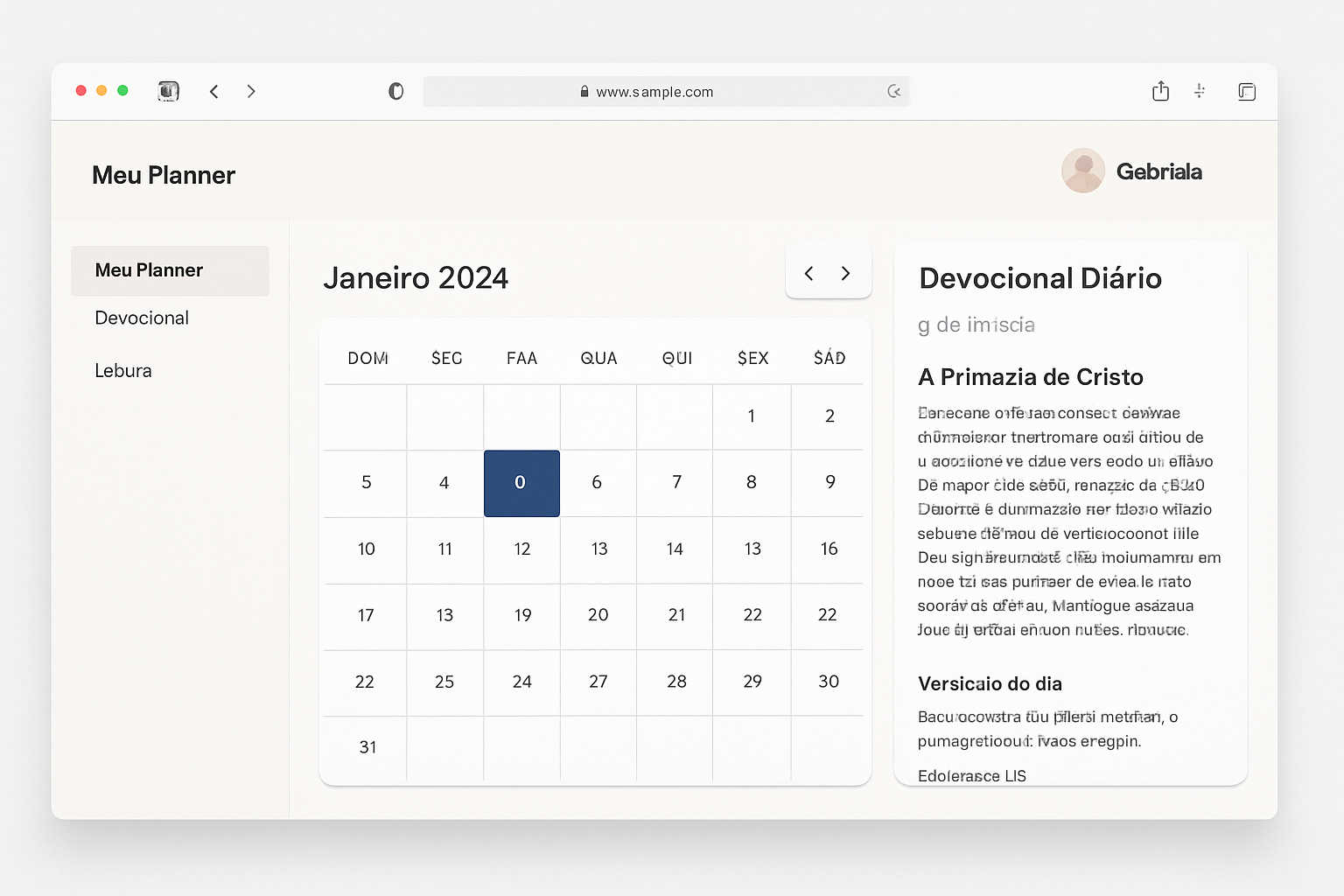The width and height of the screenshot is (1344, 896).
Task: Select day 17 in the calendar
Action: (366, 616)
